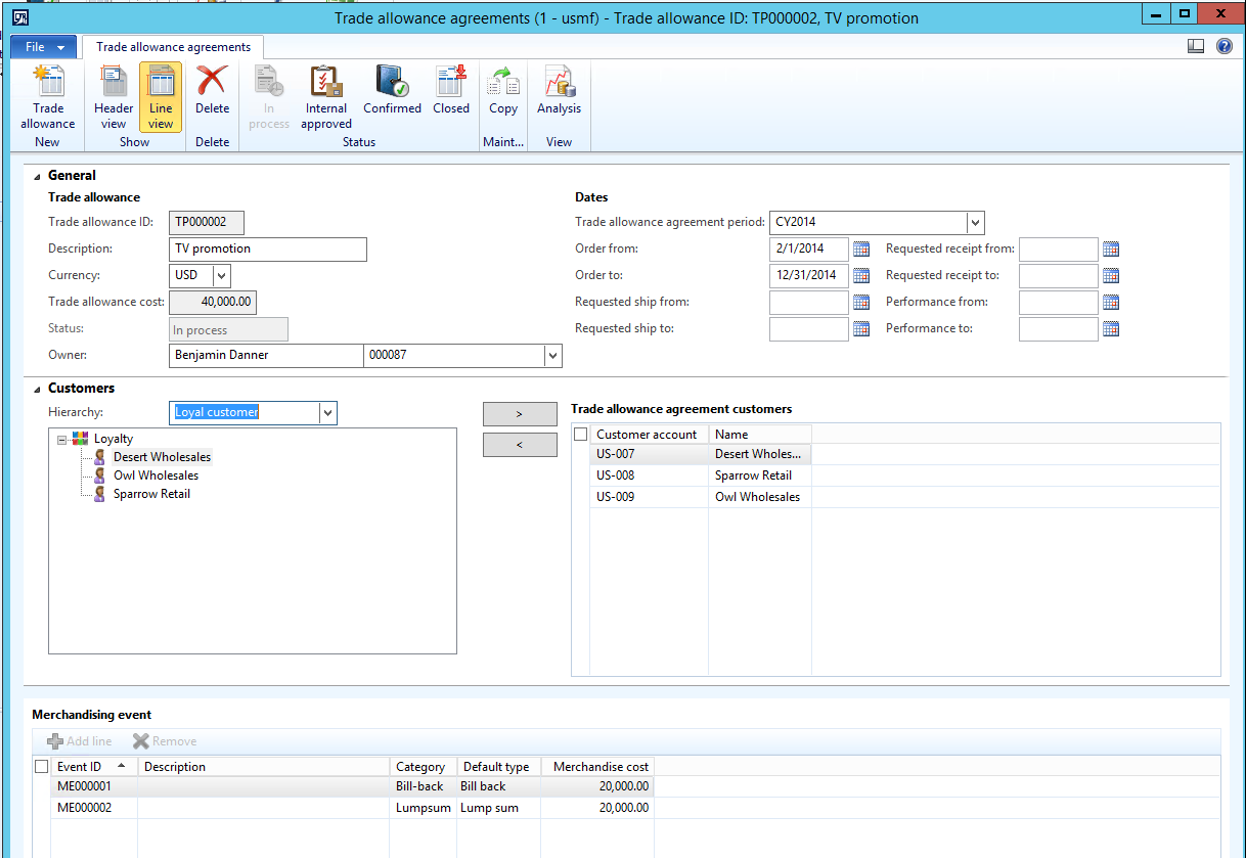Select the Trade allowance agreements tab
1247x858 pixels.
pyautogui.click(x=173, y=47)
